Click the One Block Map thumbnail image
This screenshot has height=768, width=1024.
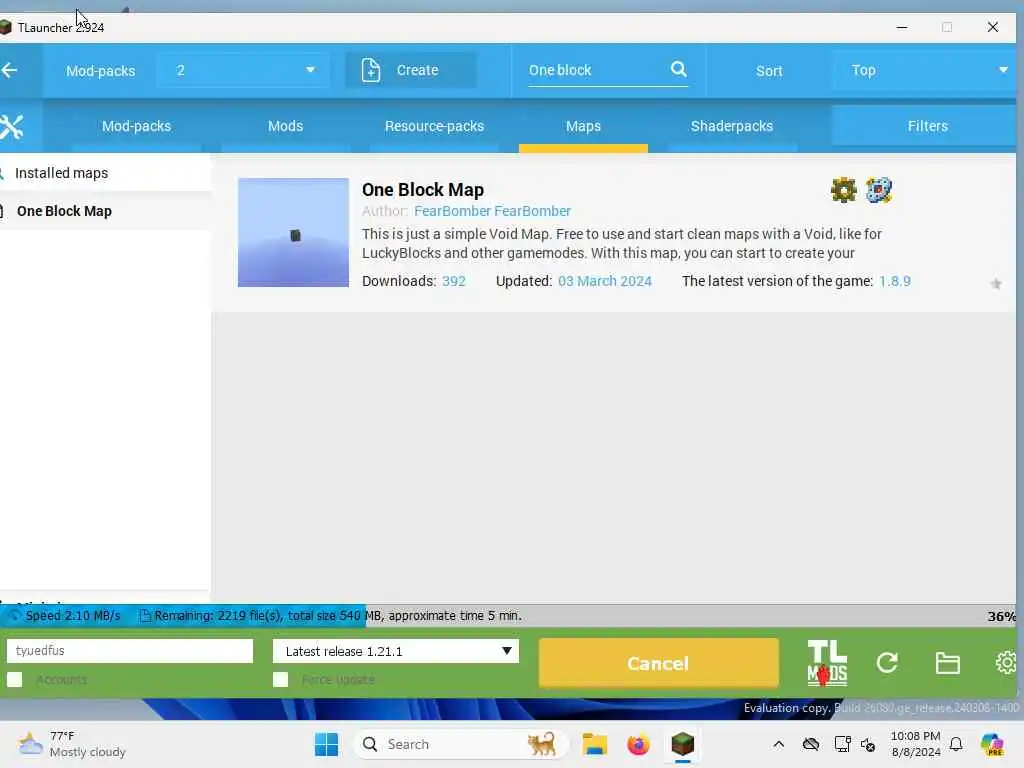293,232
